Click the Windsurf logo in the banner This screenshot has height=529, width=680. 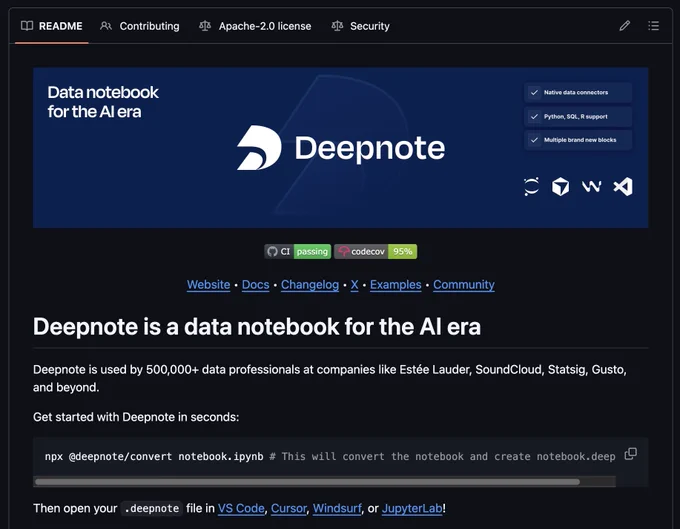pos(591,187)
